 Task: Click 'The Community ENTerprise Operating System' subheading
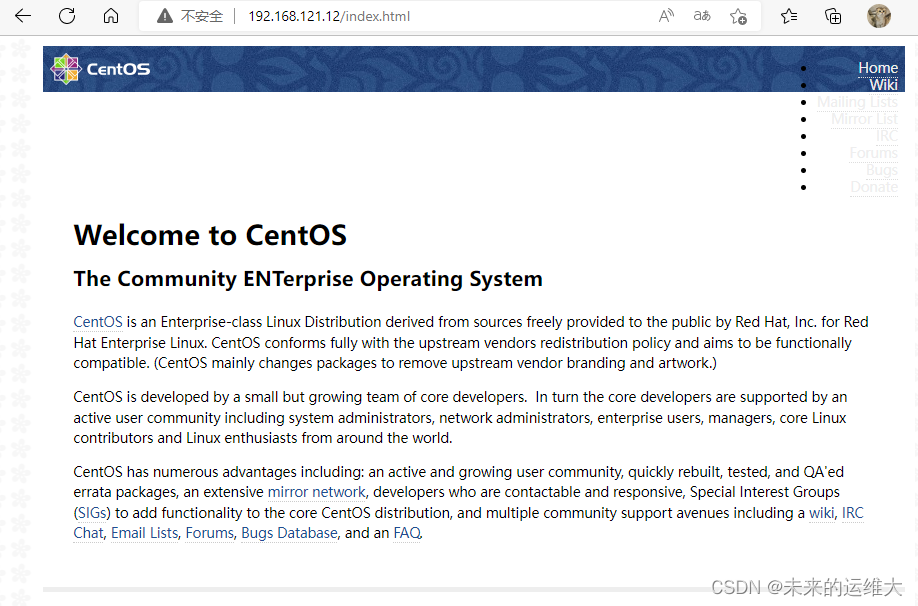(308, 279)
